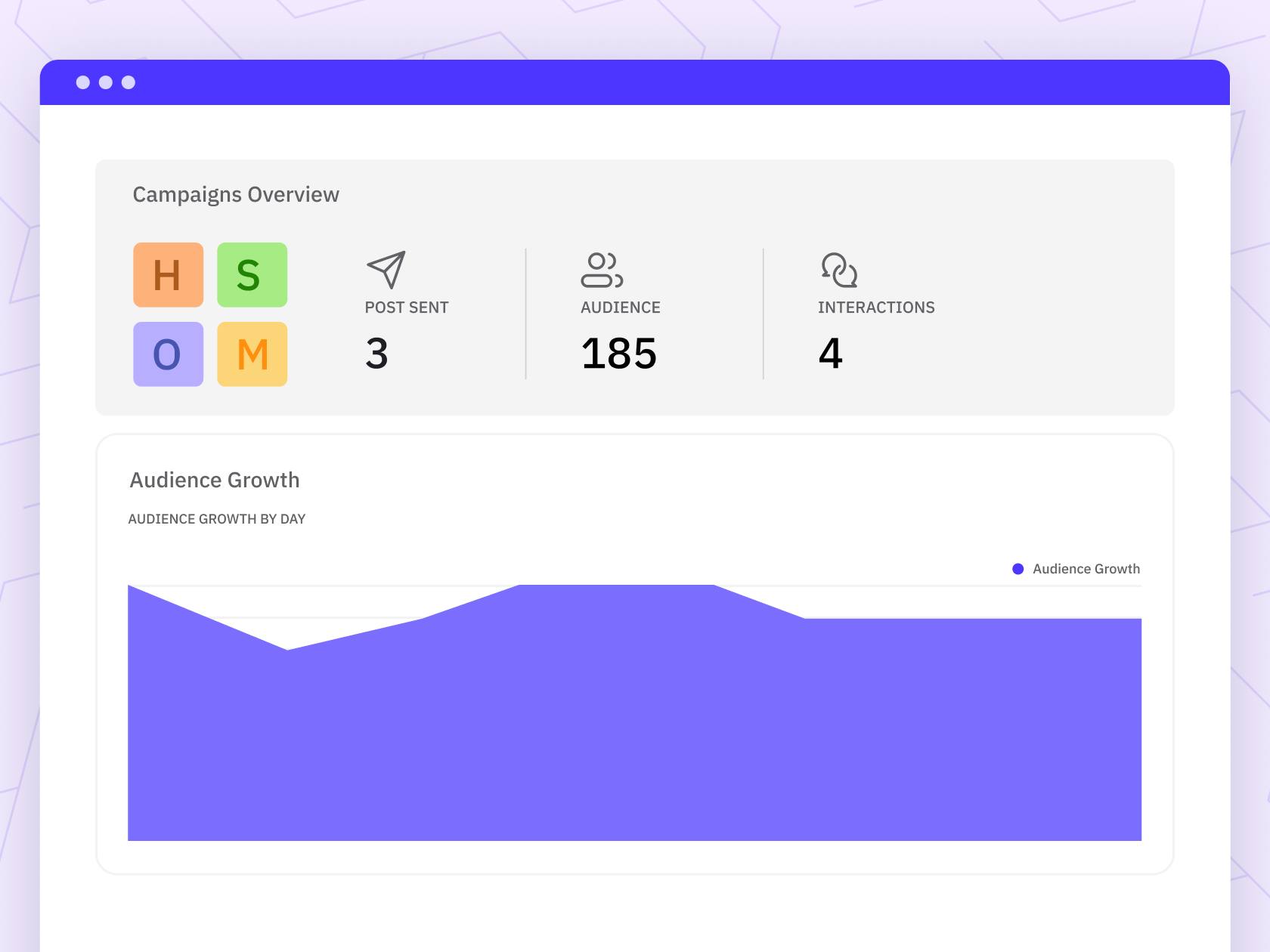The width and height of the screenshot is (1270, 952).
Task: Click the Audience count showing 185
Action: pyautogui.click(x=618, y=354)
